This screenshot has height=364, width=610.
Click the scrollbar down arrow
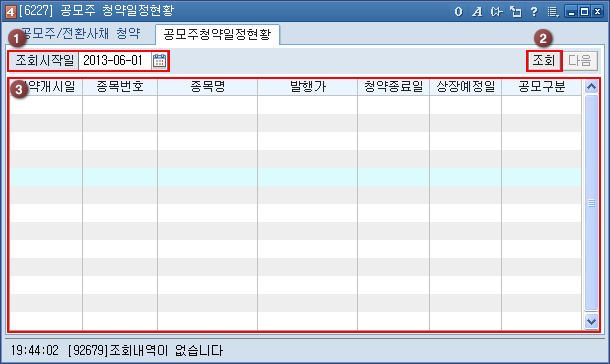click(591, 321)
